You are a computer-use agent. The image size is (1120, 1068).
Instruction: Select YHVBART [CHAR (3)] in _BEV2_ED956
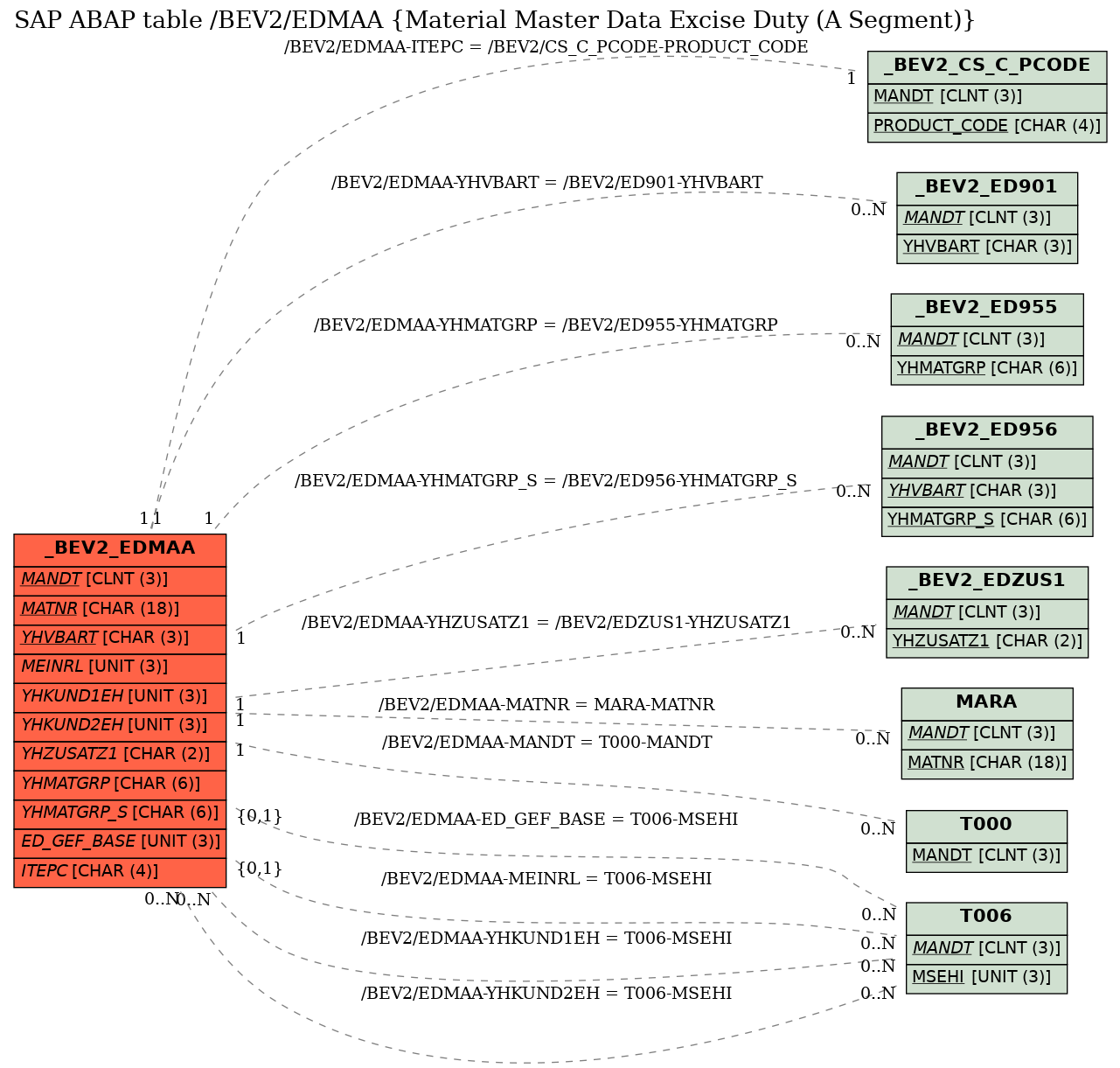[x=987, y=492]
